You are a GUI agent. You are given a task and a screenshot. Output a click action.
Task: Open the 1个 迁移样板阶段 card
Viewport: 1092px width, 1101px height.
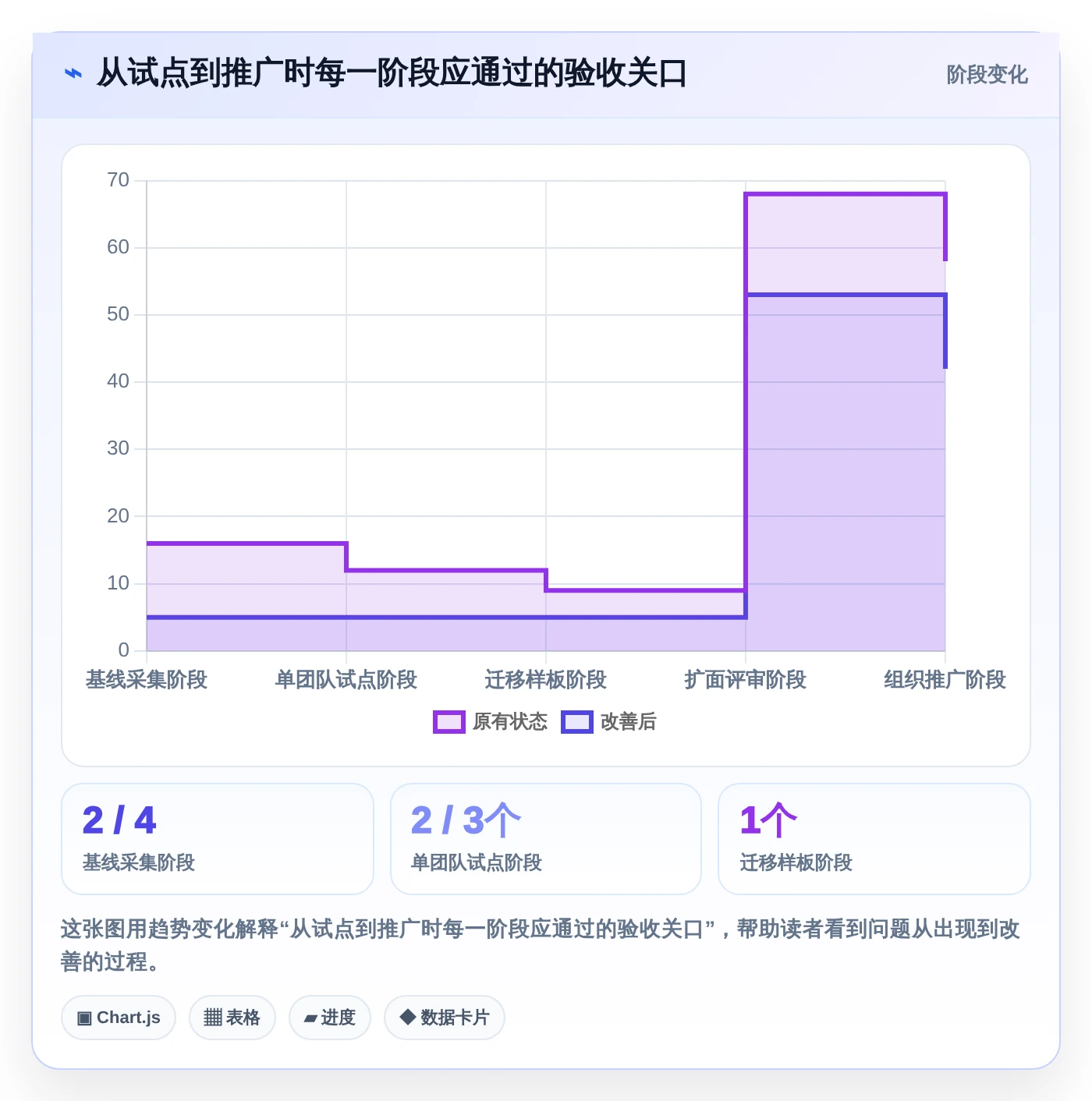[874, 839]
